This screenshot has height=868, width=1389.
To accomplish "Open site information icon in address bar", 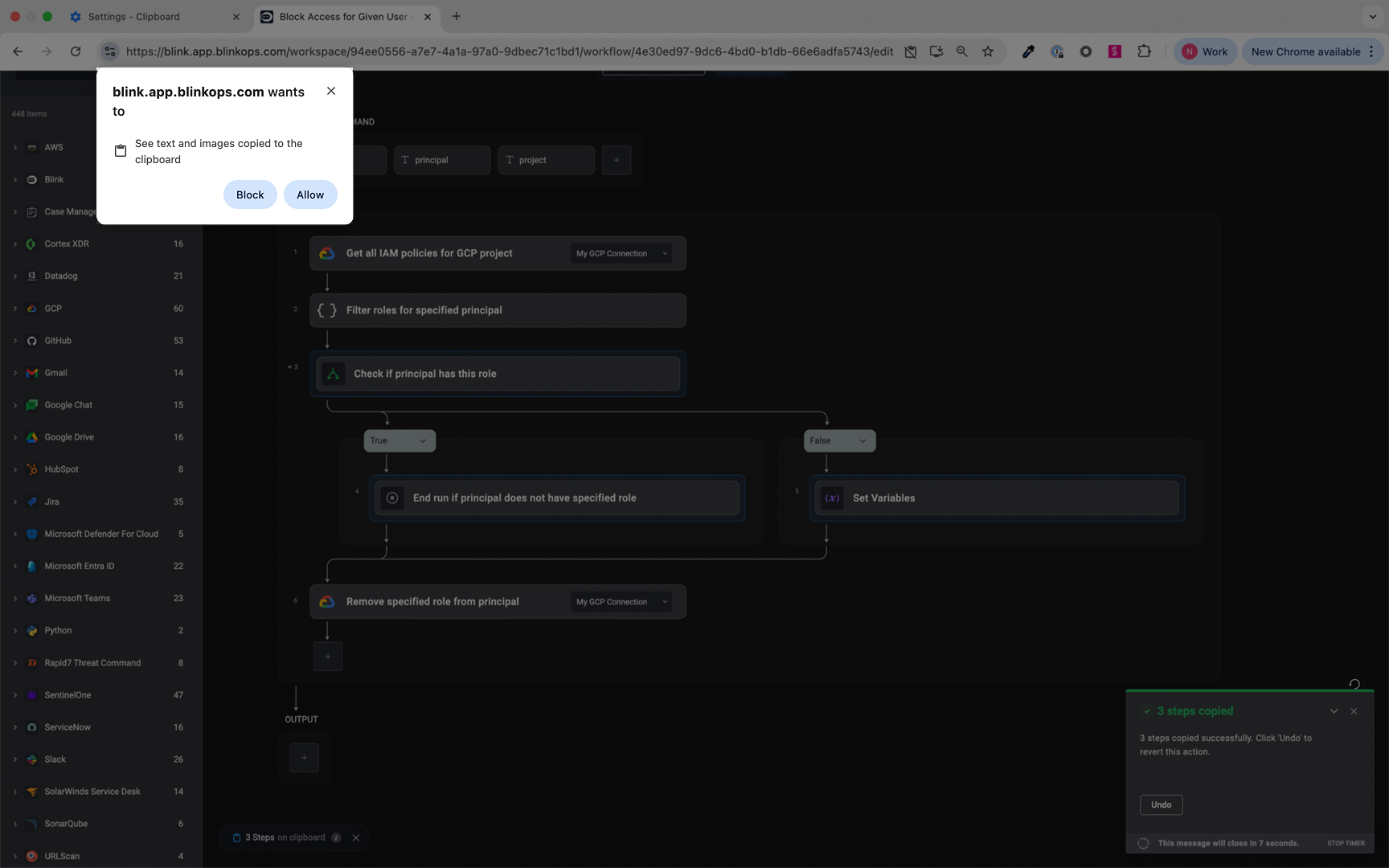I will [110, 51].
